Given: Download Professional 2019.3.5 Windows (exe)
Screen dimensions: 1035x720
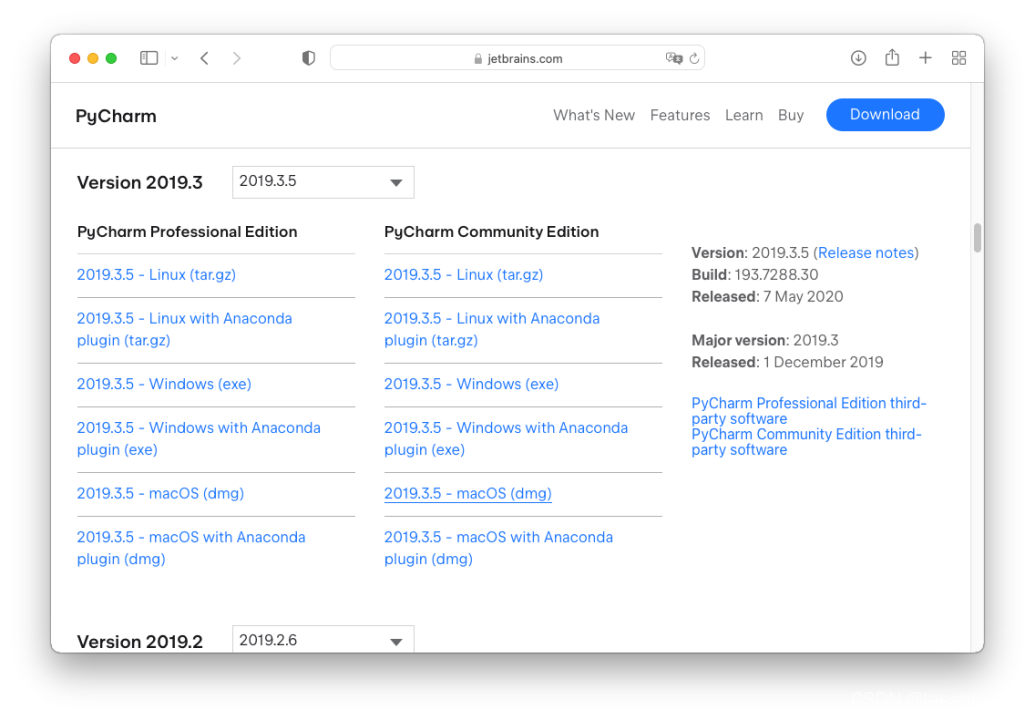Looking at the screenshot, I should click(x=164, y=384).
